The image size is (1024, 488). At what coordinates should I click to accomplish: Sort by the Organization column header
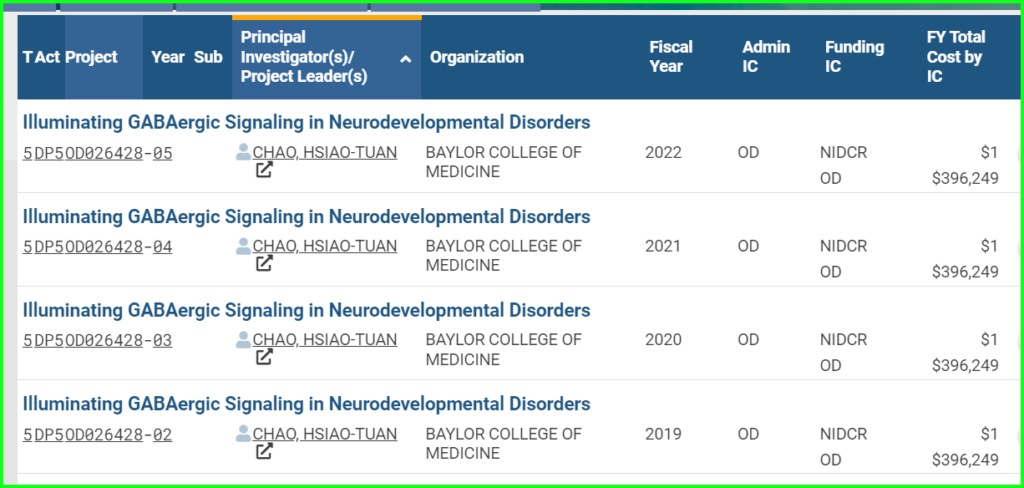(476, 57)
